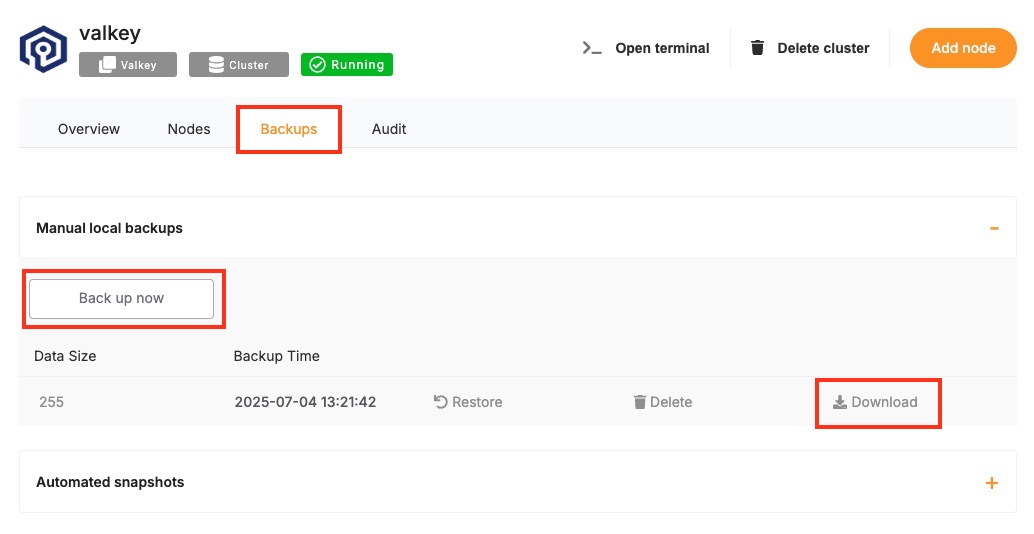This screenshot has width=1034, height=534.
Task: Click the Automated snapshots section title
Action: click(110, 482)
